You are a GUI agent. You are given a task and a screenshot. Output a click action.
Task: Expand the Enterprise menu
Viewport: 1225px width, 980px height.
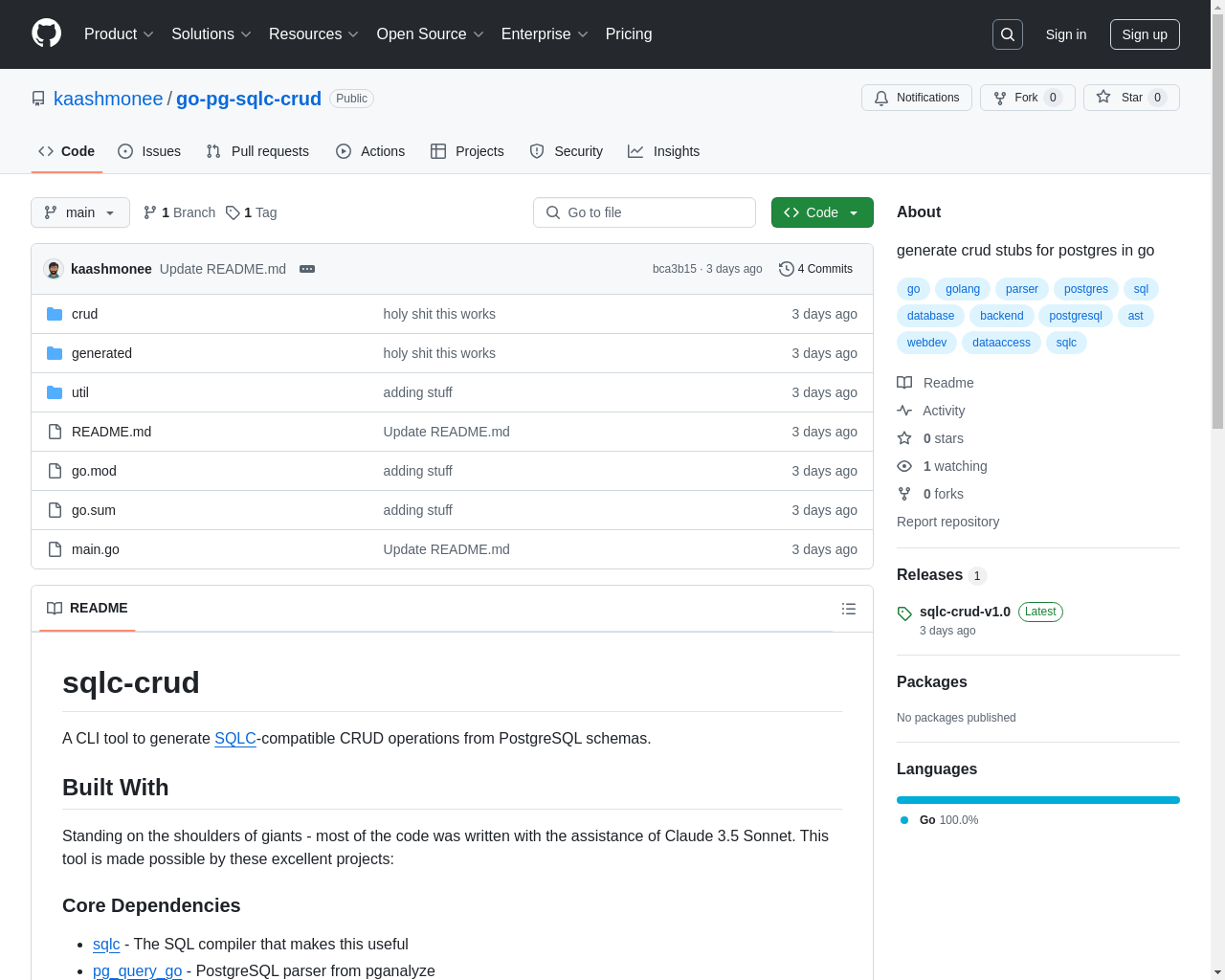(x=545, y=34)
